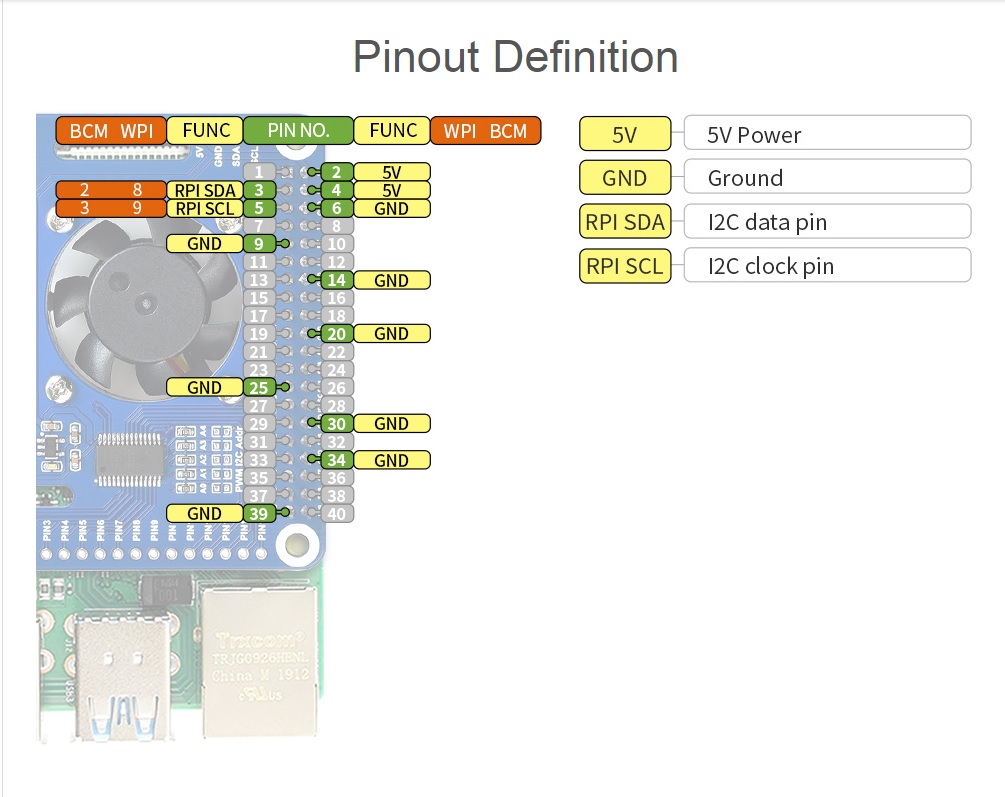Image resolution: width=1005 pixels, height=797 pixels.
Task: Click the green pin 3 badge
Action: coord(258,190)
